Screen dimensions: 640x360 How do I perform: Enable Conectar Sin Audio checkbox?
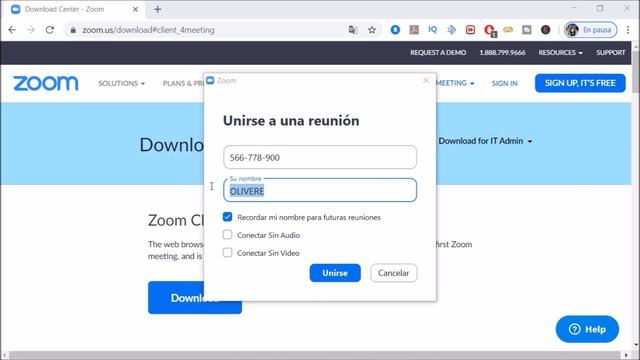click(x=227, y=235)
